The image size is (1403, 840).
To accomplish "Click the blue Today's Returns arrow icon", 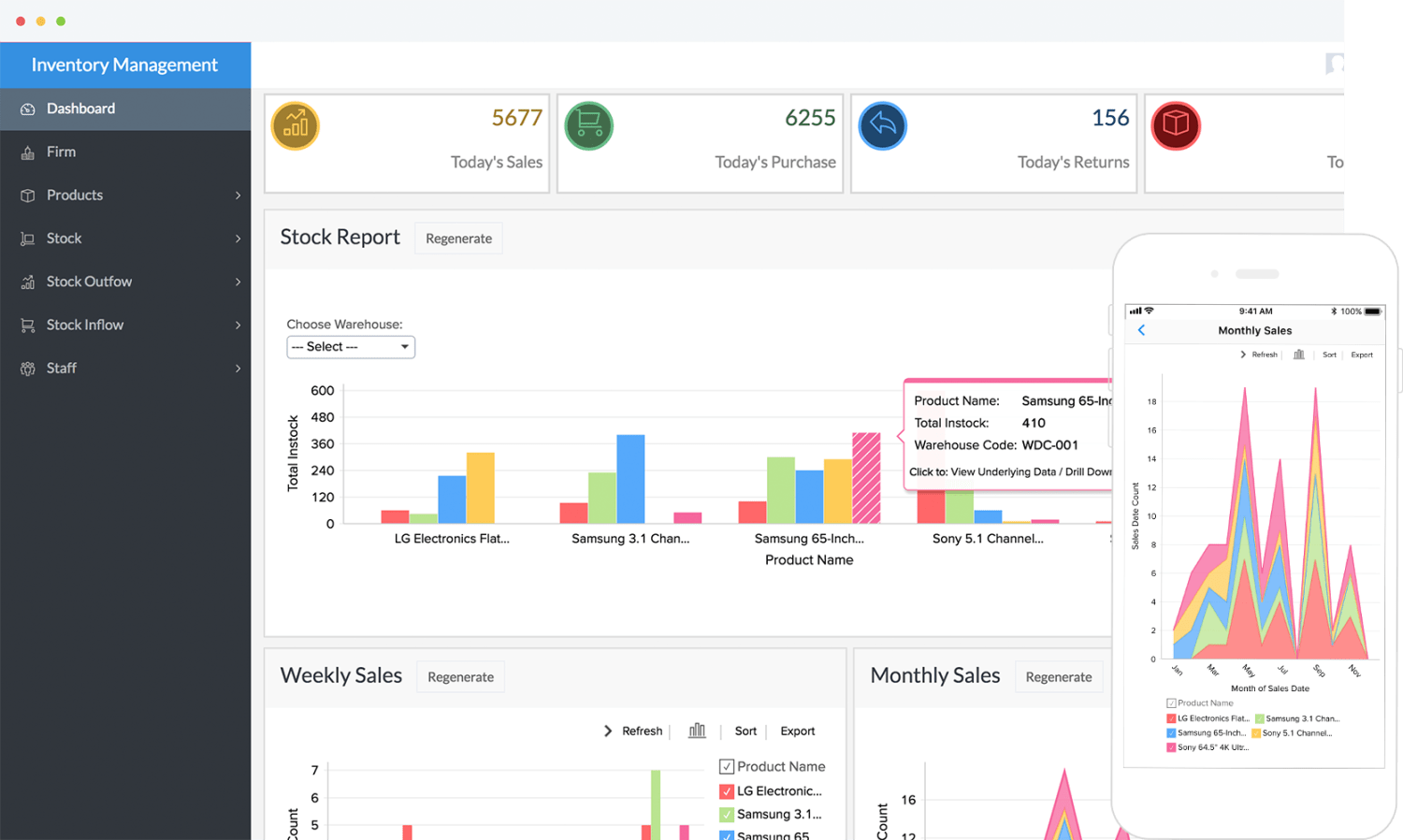I will click(x=882, y=124).
